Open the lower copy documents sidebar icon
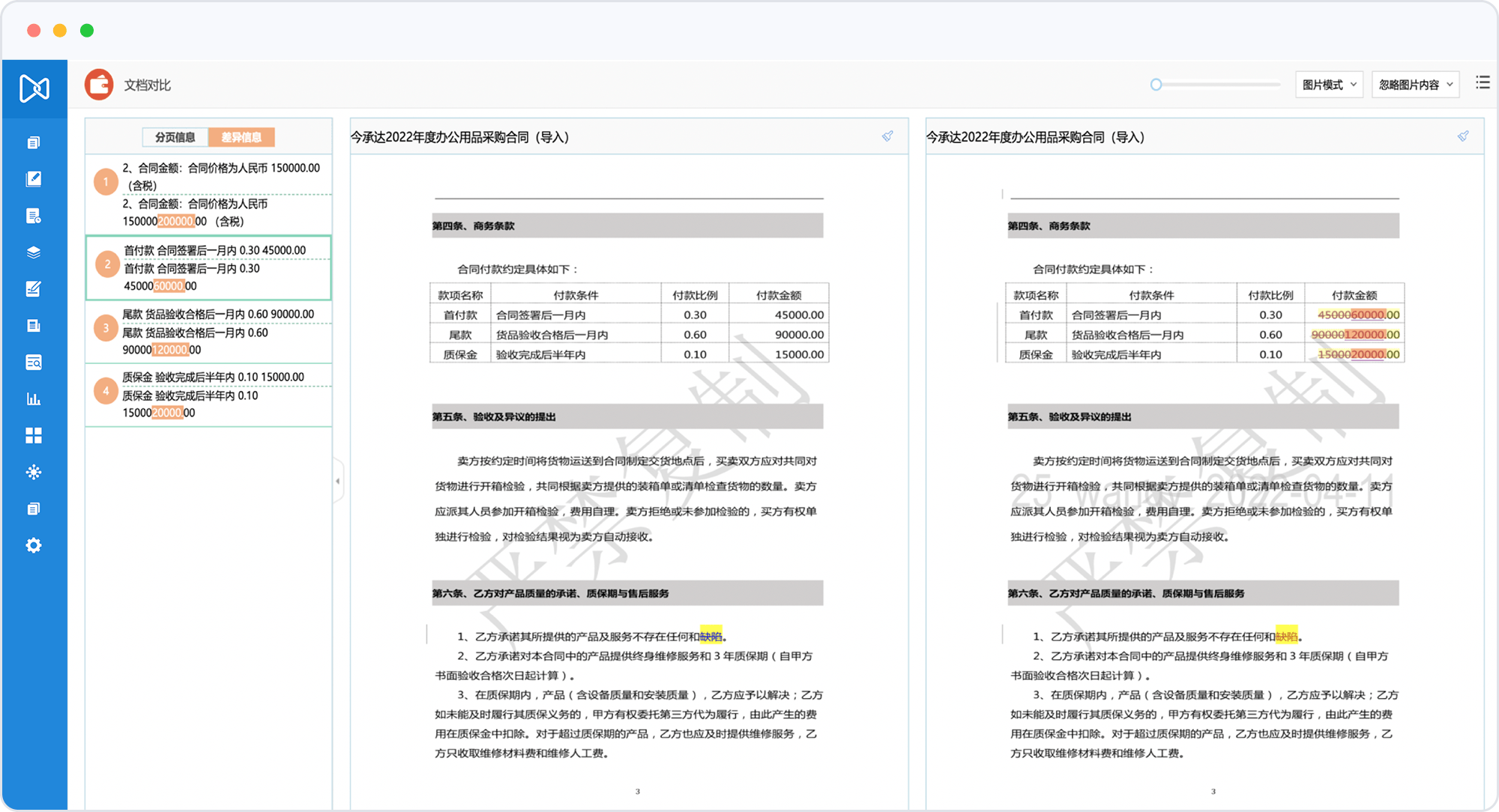This screenshot has width=1499, height=812. click(x=34, y=509)
